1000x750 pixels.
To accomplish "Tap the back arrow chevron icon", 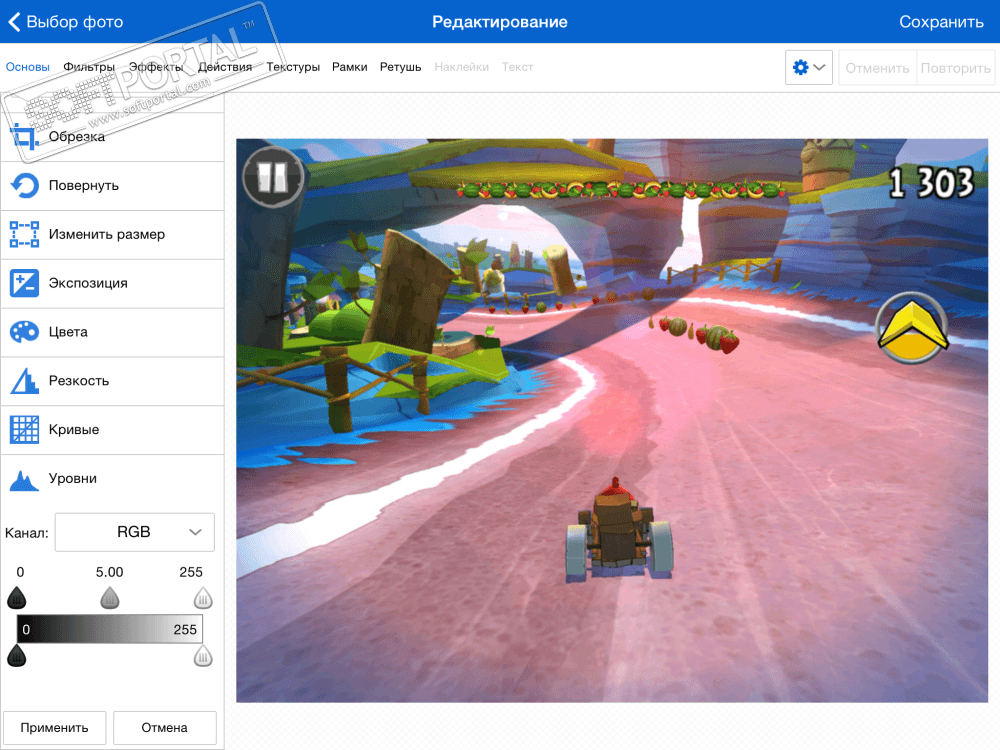I will [14, 22].
